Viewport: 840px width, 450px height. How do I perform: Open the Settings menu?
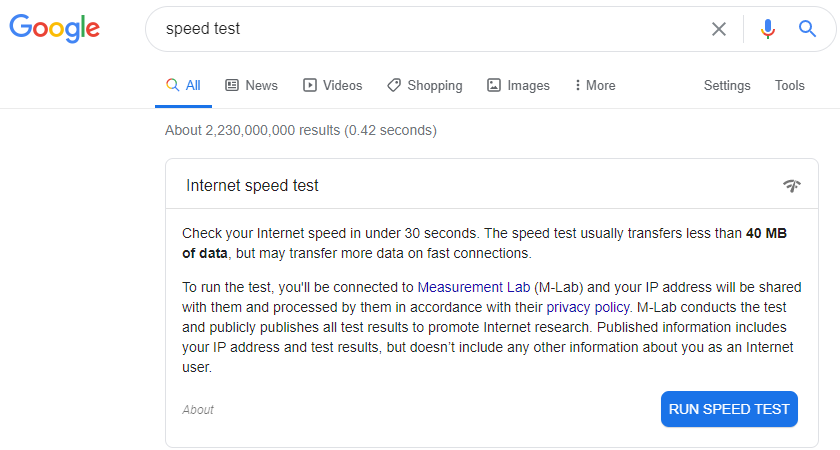point(727,86)
